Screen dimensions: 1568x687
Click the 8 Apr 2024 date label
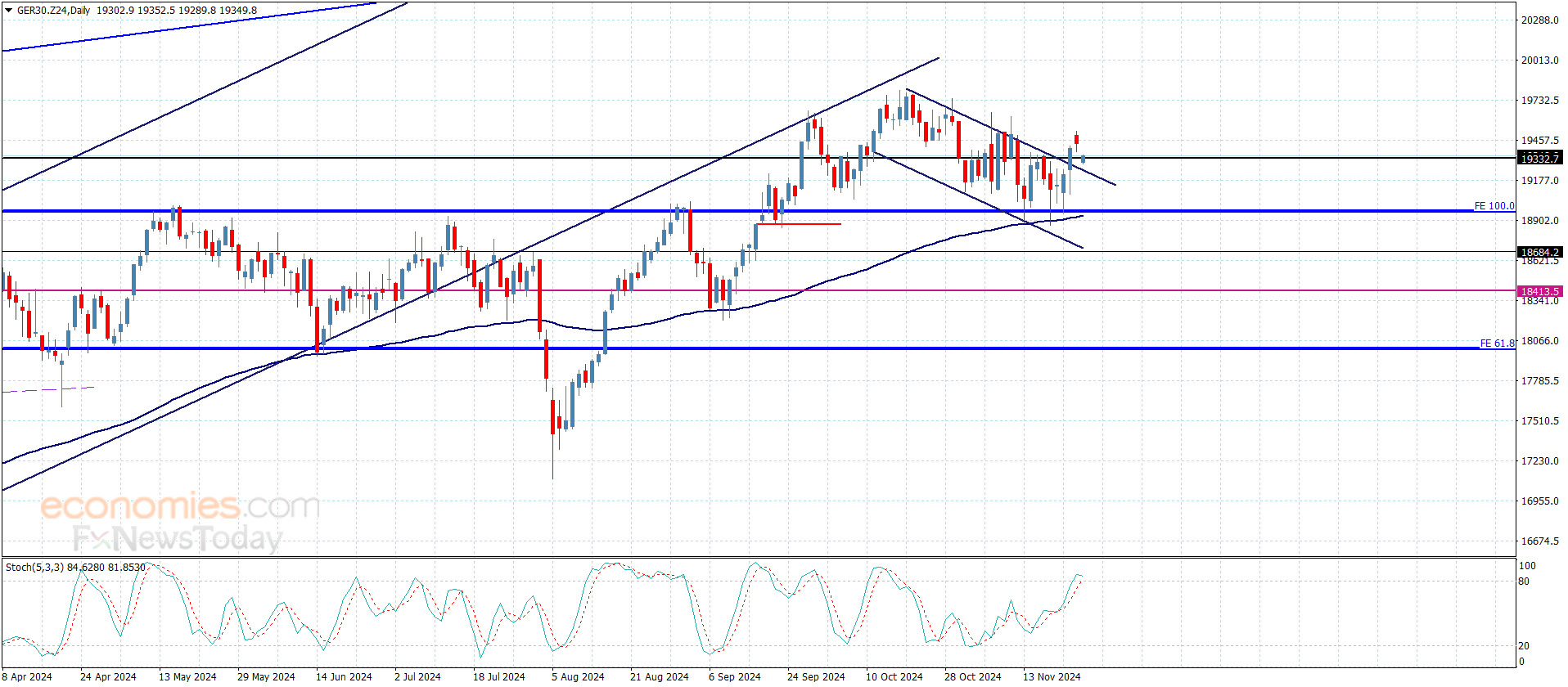pos(27,676)
